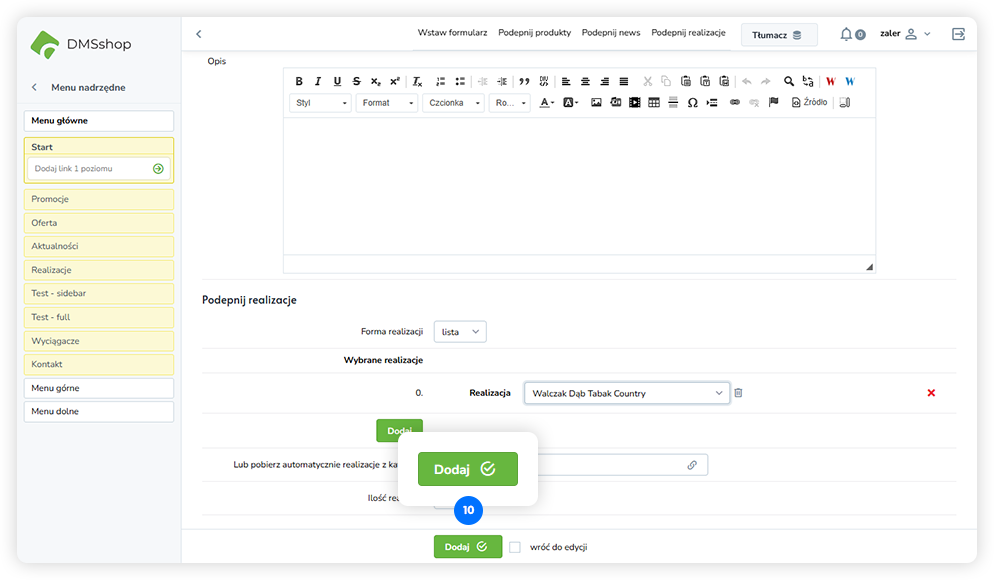The width and height of the screenshot is (994, 580).
Task: Expand the Forma realizacji 'lista' dropdown
Action: (x=460, y=332)
